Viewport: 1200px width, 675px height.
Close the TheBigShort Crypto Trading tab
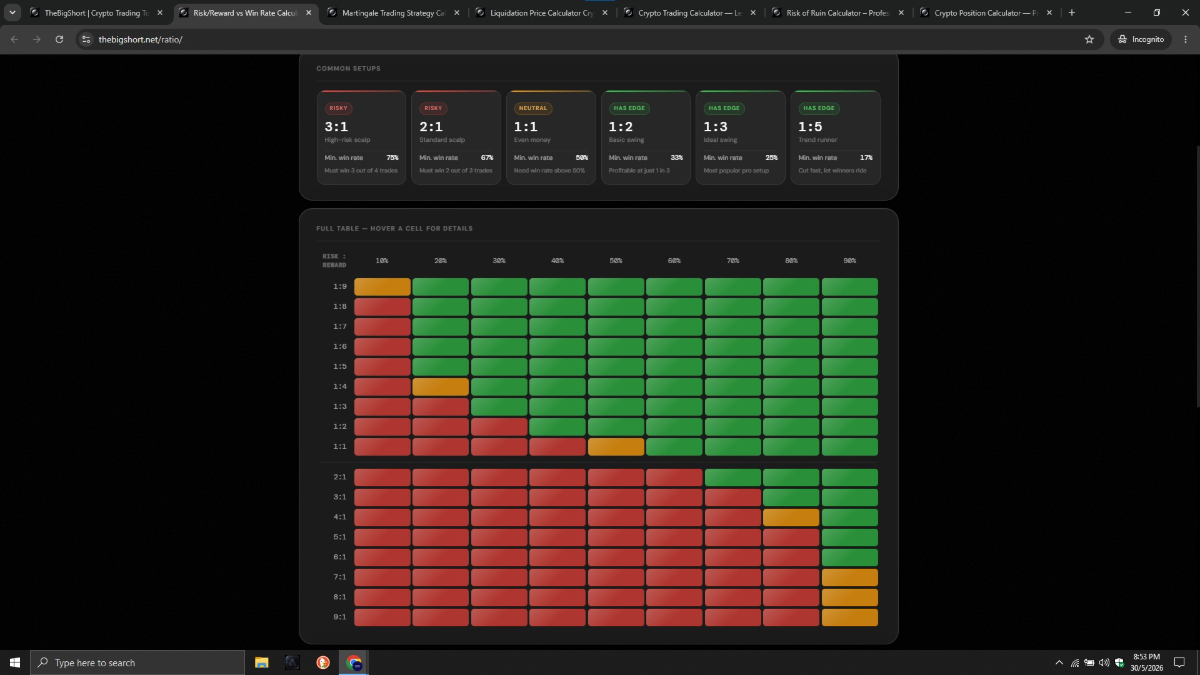pyautogui.click(x=160, y=13)
